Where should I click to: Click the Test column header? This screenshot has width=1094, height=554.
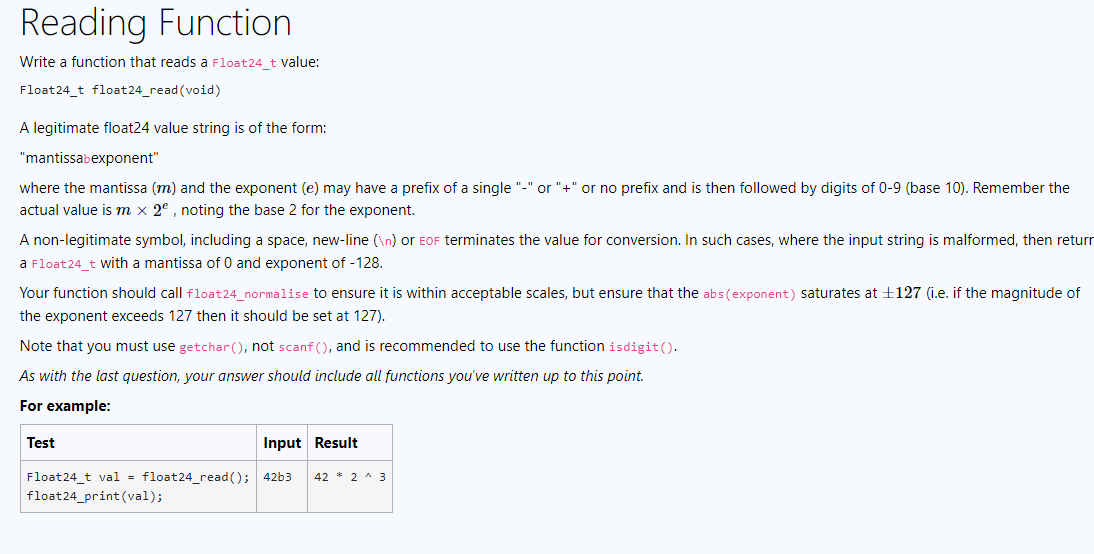[40, 443]
